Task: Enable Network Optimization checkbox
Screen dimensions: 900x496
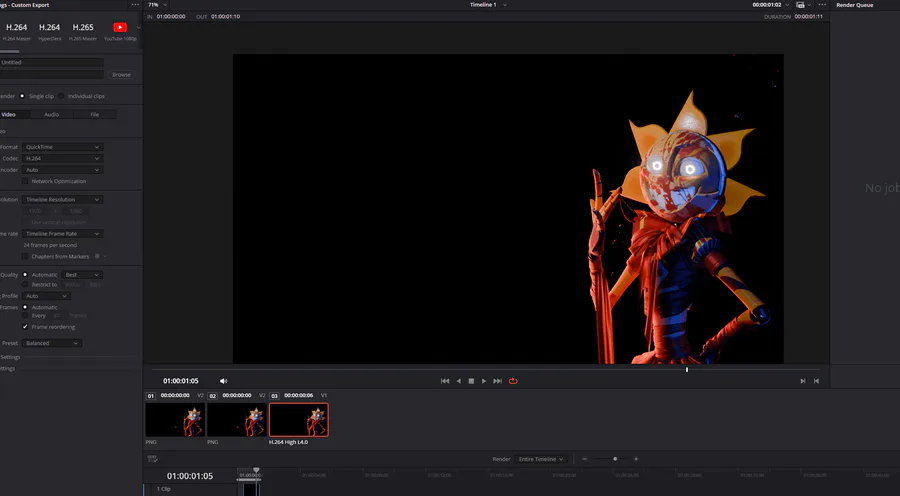Action: click(25, 181)
